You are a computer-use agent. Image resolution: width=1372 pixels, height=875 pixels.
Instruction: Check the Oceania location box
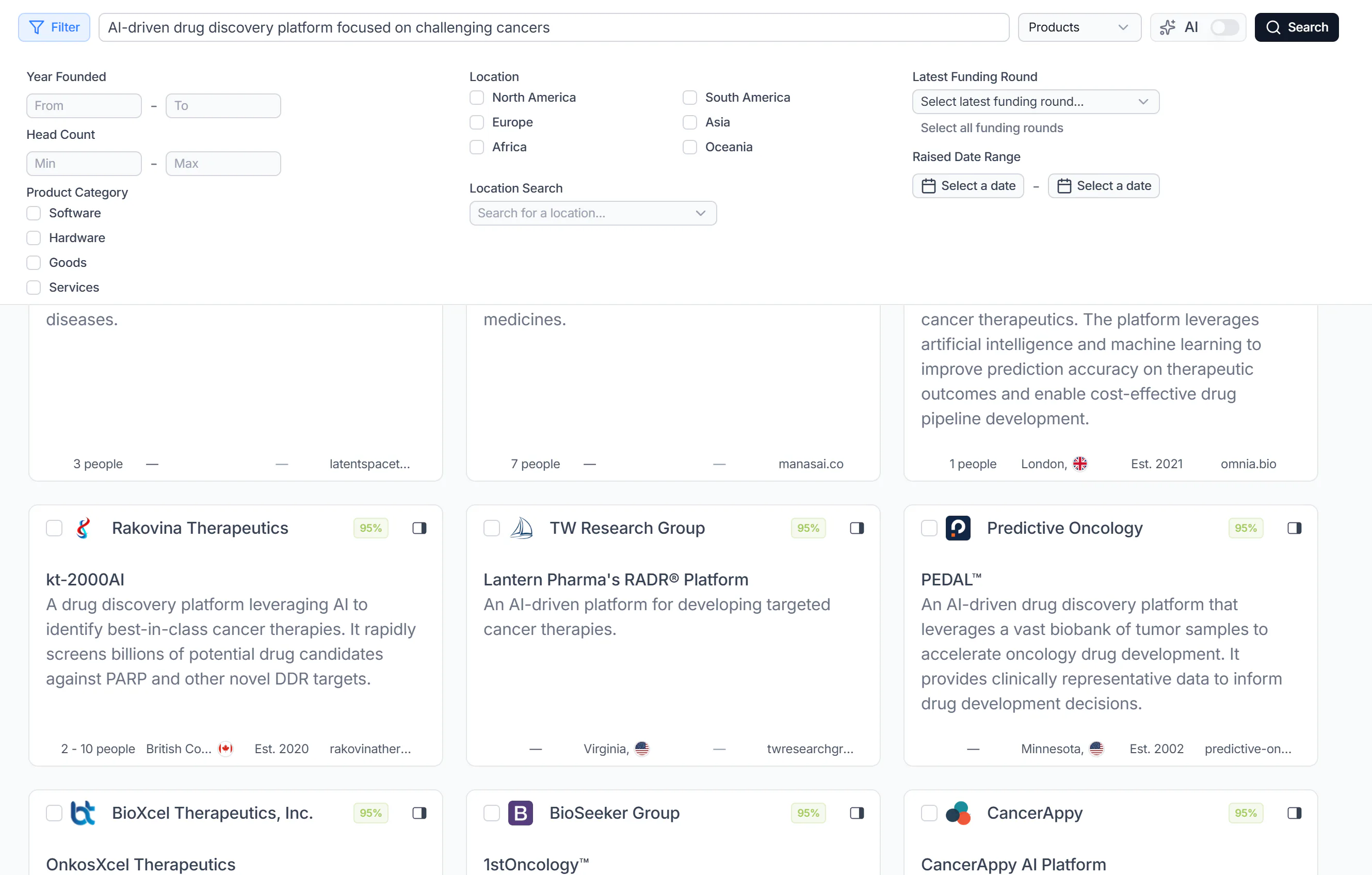(x=690, y=147)
